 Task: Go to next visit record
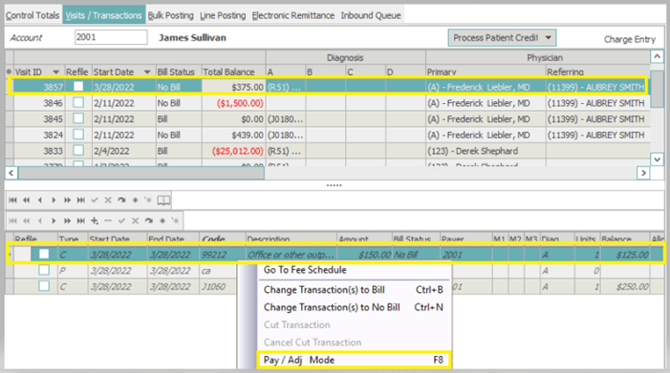53,200
